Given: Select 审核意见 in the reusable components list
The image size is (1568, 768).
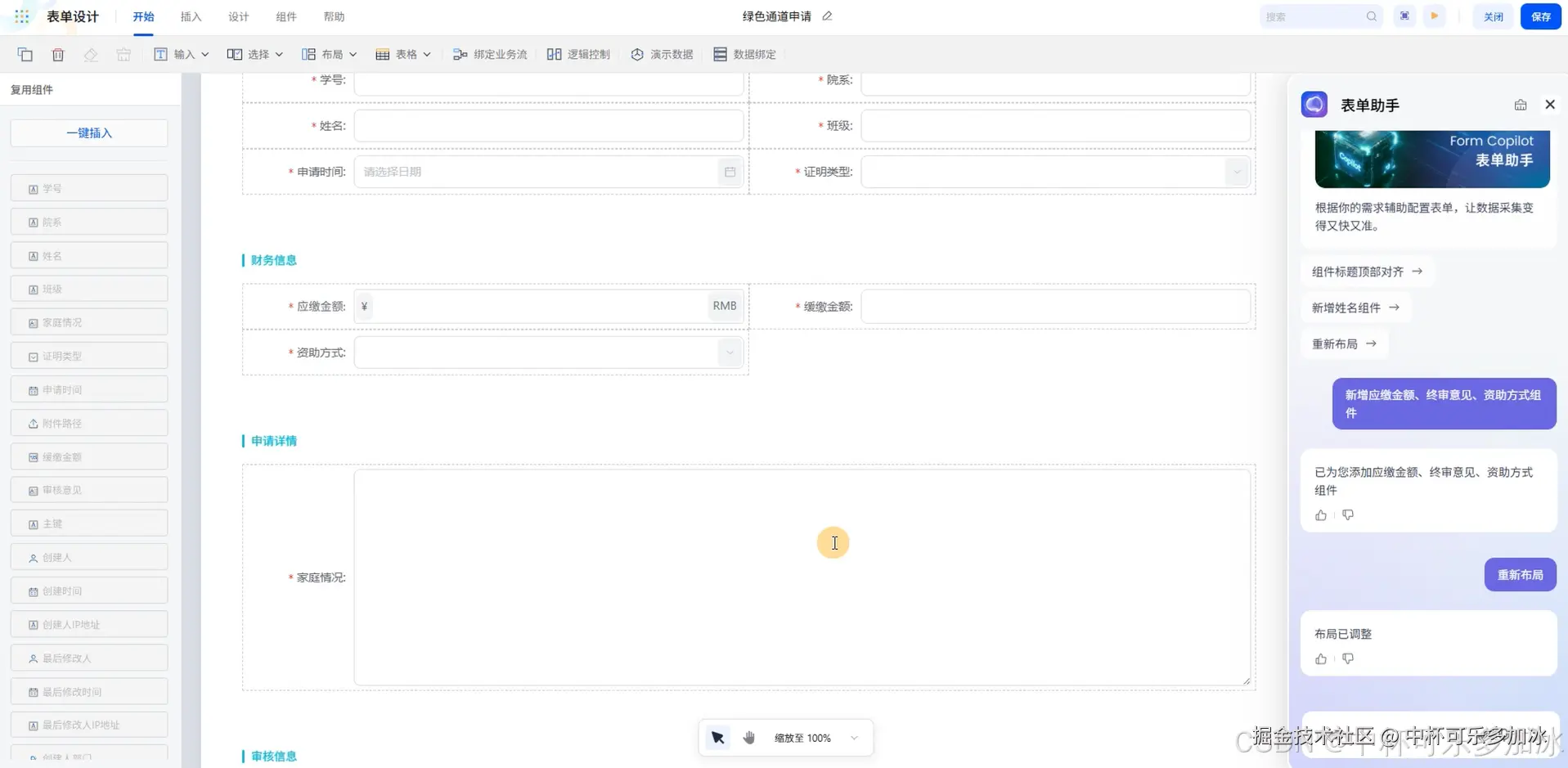Looking at the screenshot, I should point(89,490).
